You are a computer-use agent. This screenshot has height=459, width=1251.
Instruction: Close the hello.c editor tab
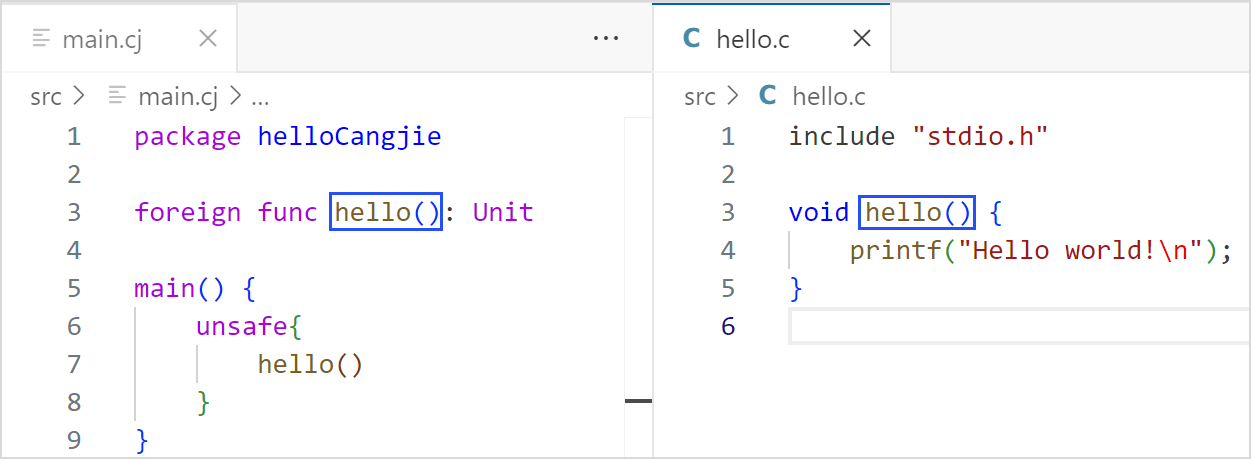point(861,39)
